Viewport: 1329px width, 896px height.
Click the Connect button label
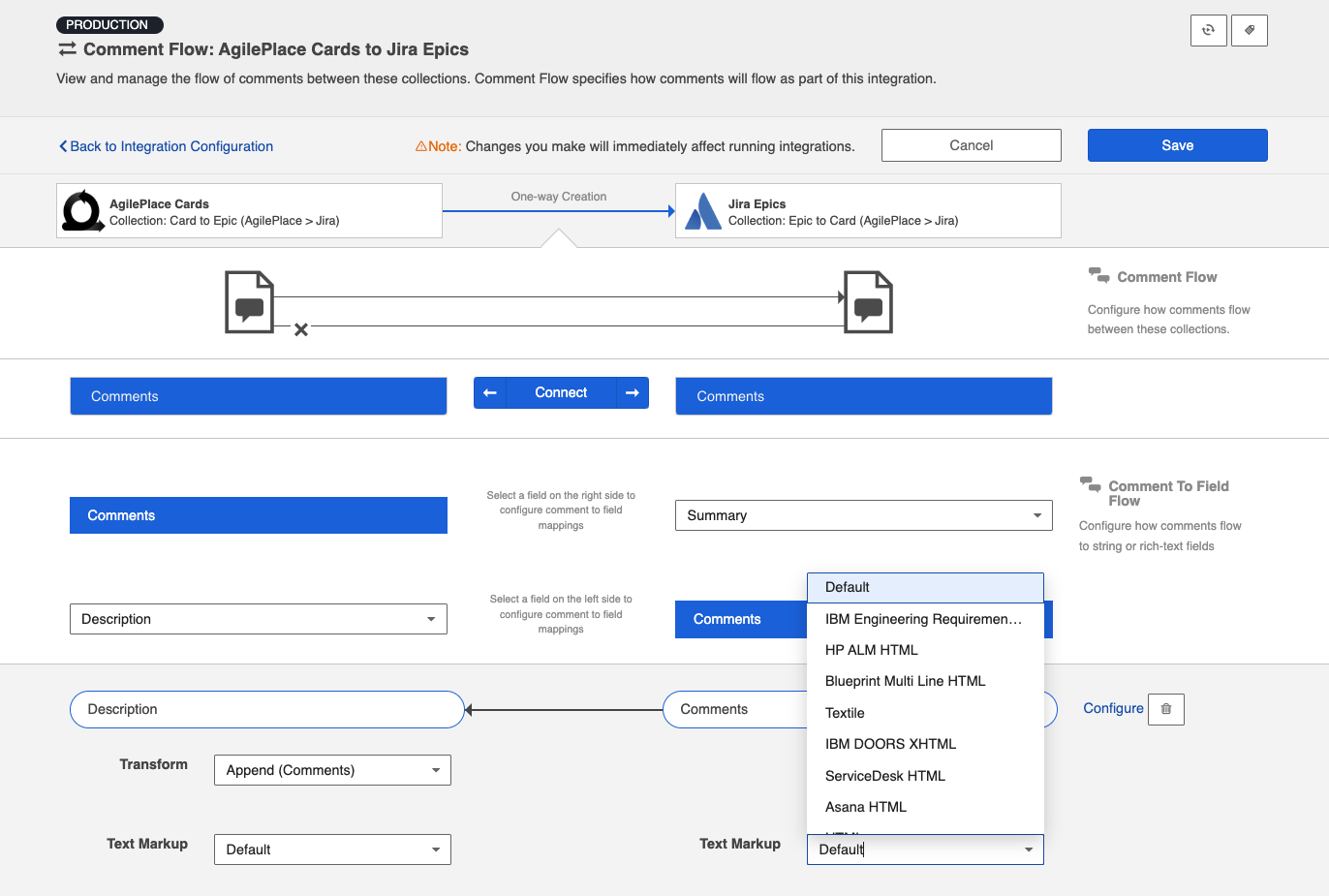pos(561,392)
